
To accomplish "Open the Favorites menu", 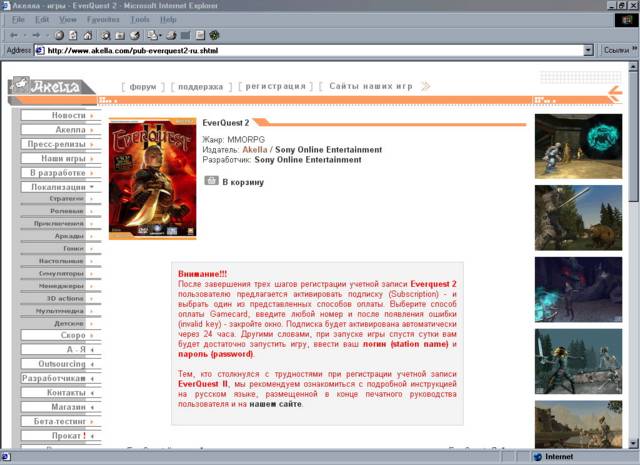I will (103, 20).
